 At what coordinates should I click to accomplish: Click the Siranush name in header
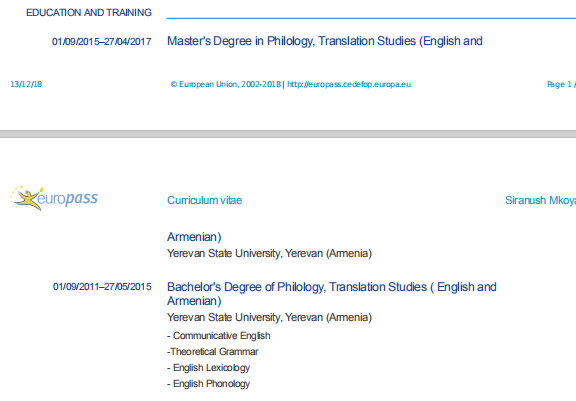point(540,200)
